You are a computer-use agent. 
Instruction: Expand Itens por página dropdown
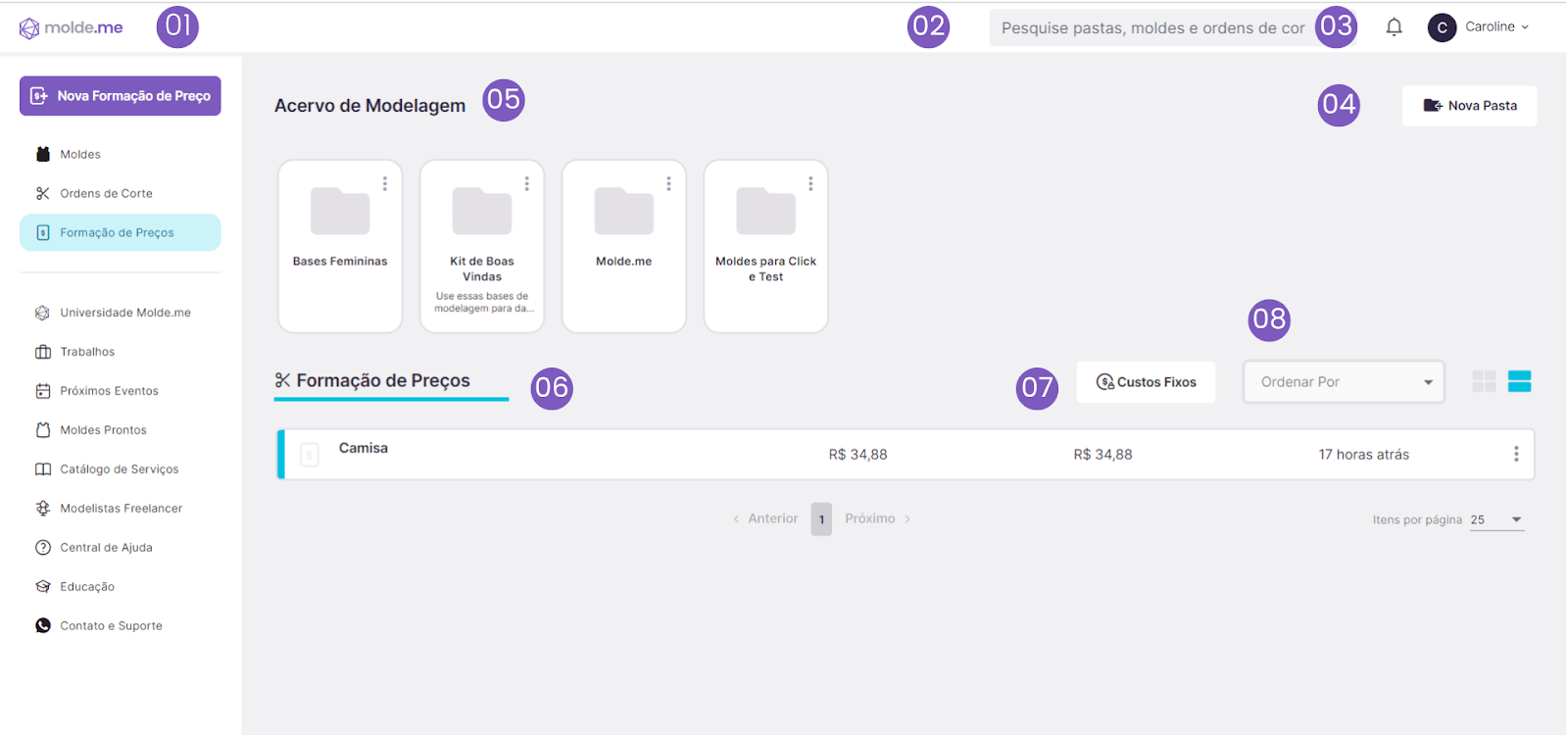pos(1497,520)
